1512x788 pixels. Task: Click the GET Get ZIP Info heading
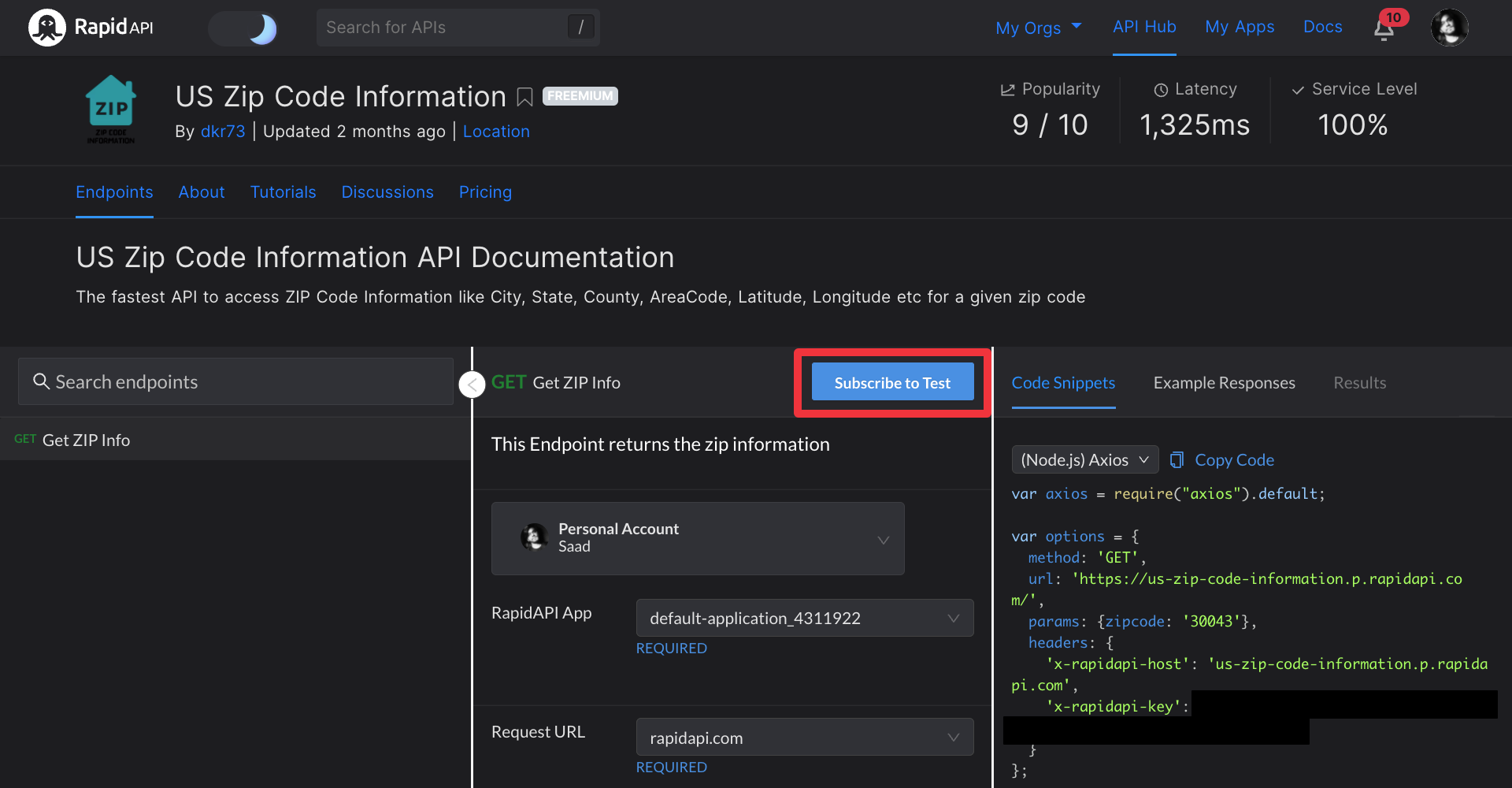(556, 383)
